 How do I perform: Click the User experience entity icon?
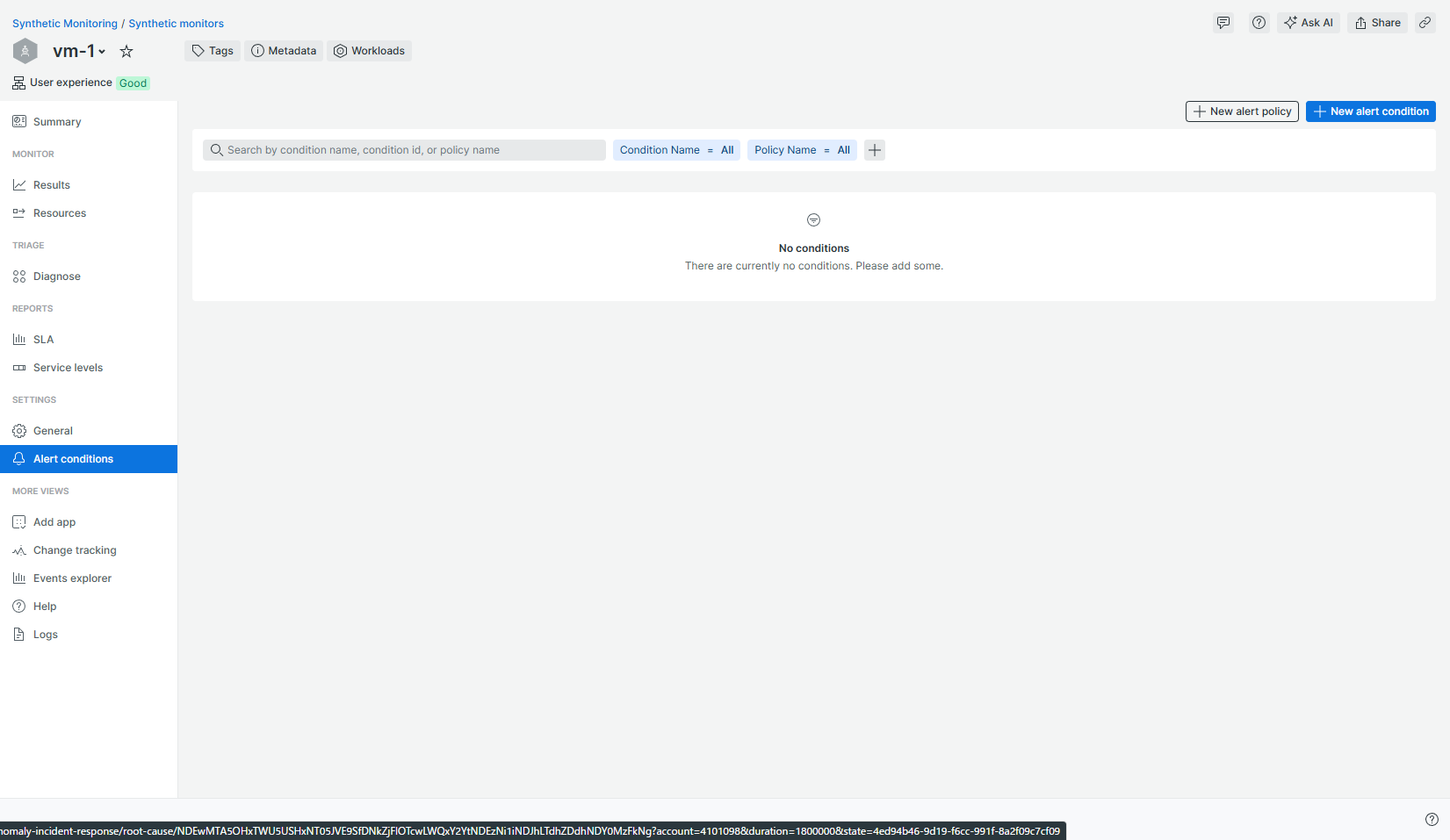point(18,83)
